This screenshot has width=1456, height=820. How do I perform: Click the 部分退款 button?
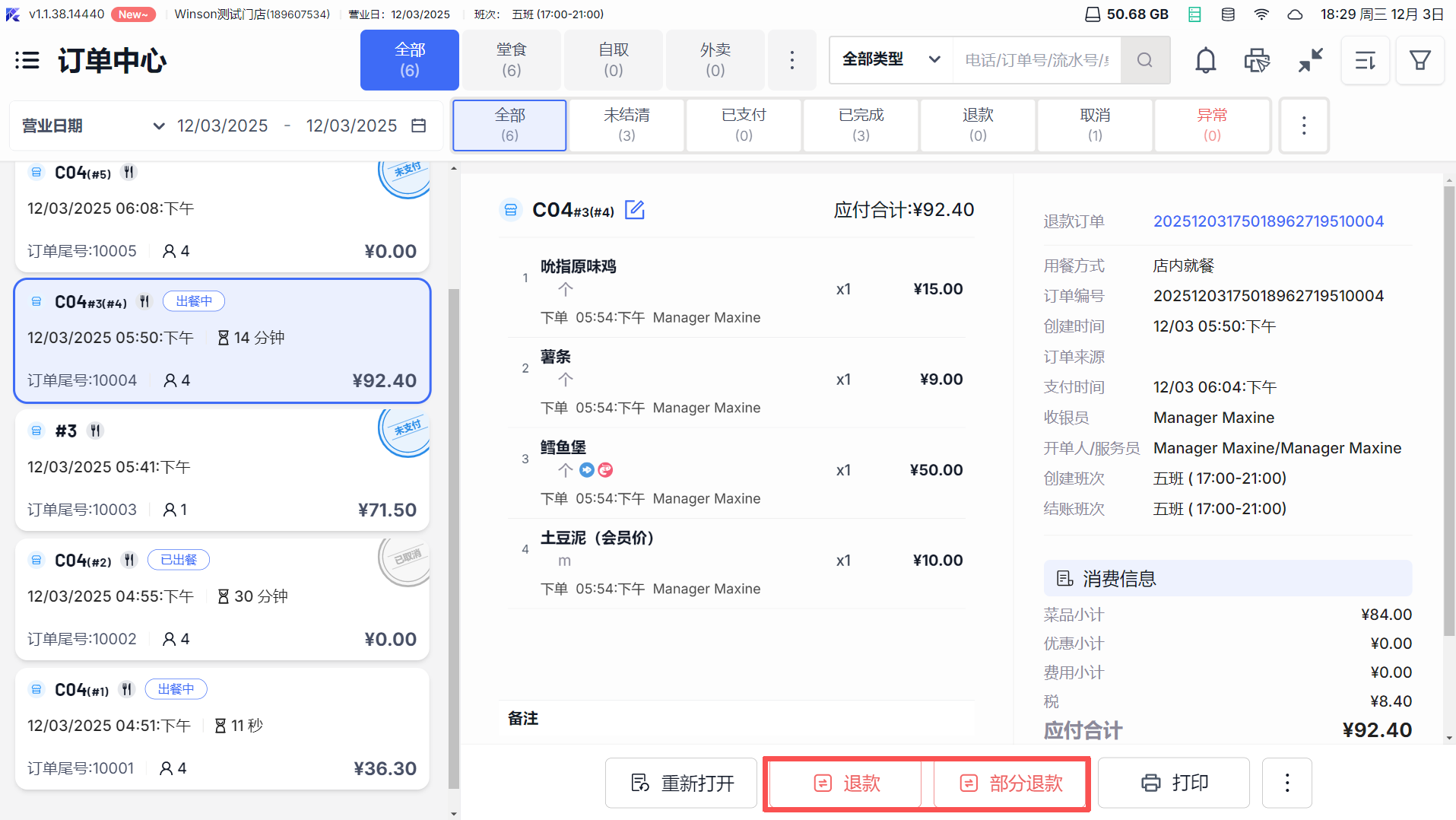click(1010, 783)
